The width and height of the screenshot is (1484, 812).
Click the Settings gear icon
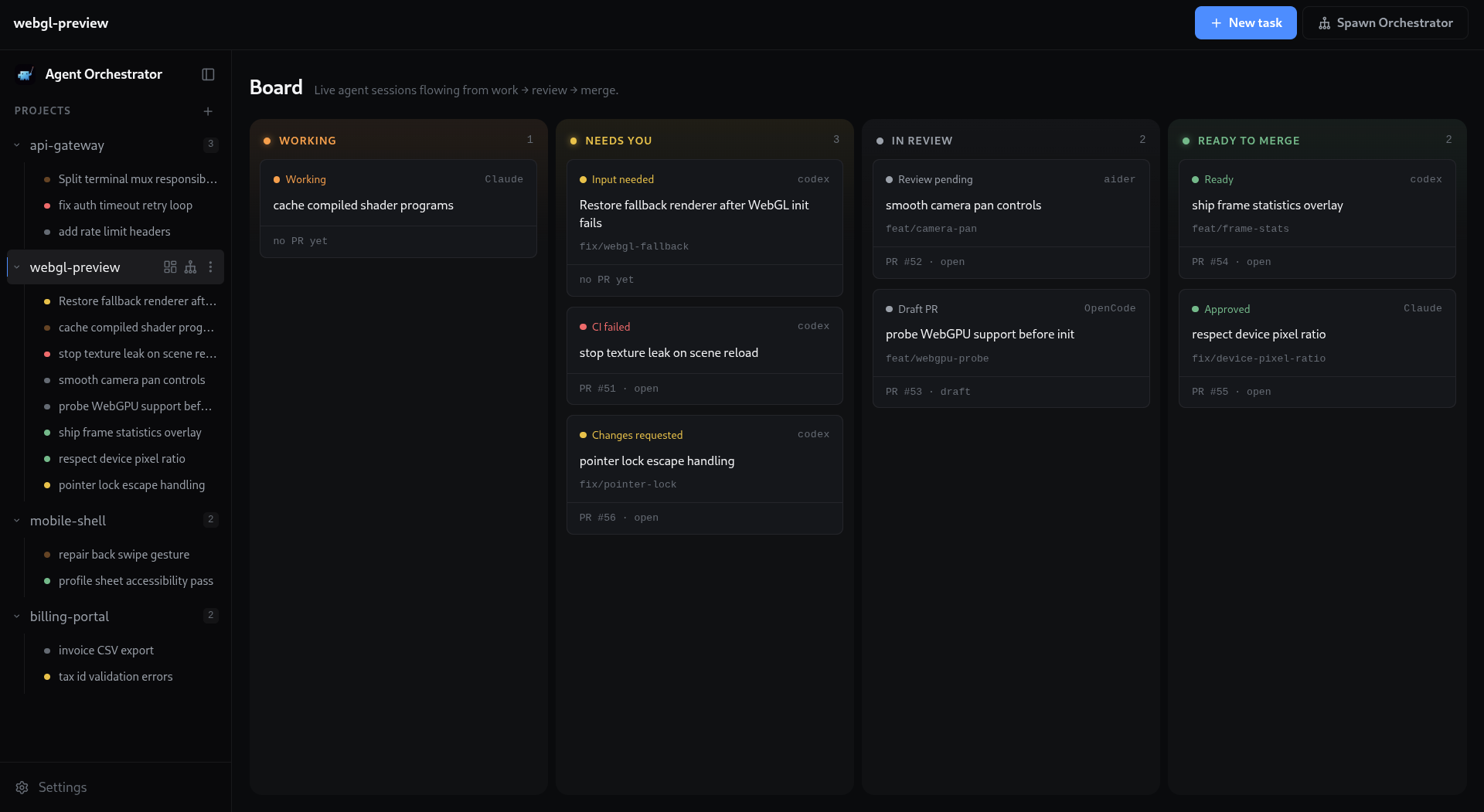pos(22,787)
